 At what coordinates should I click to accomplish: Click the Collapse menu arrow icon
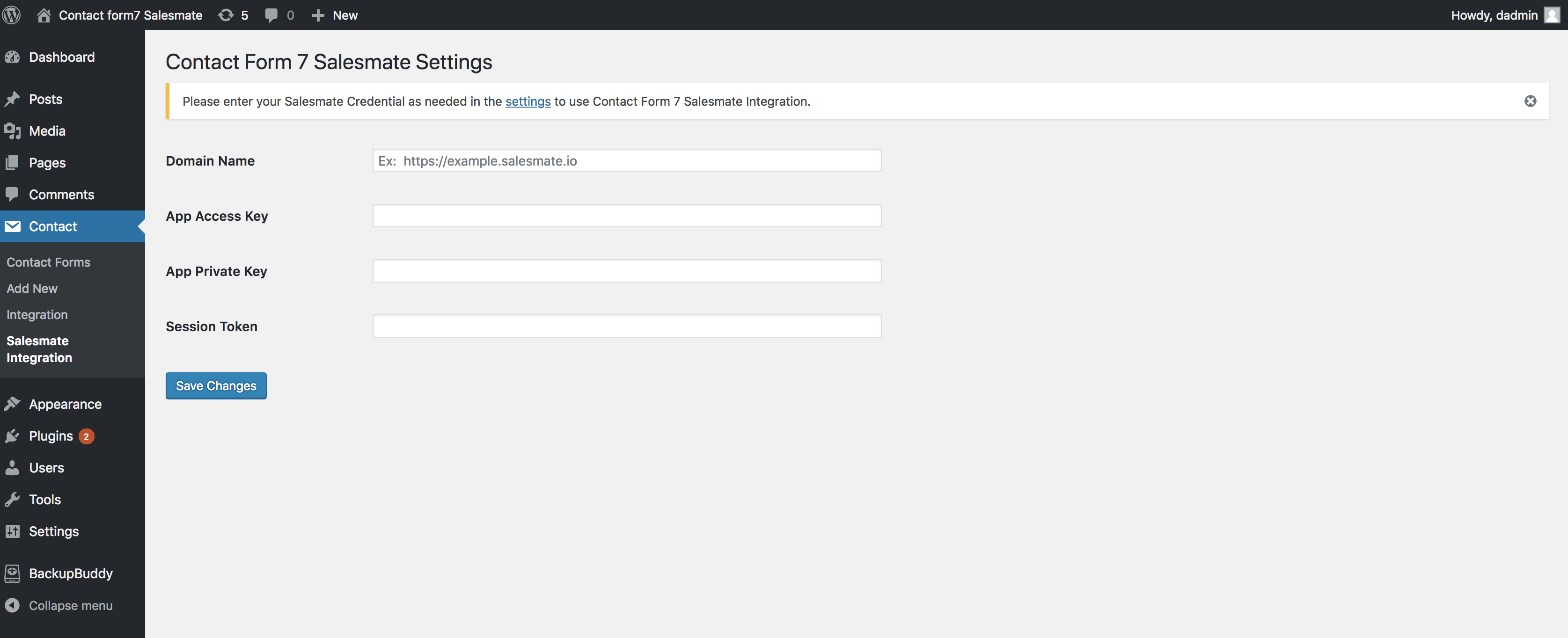pyautogui.click(x=12, y=605)
